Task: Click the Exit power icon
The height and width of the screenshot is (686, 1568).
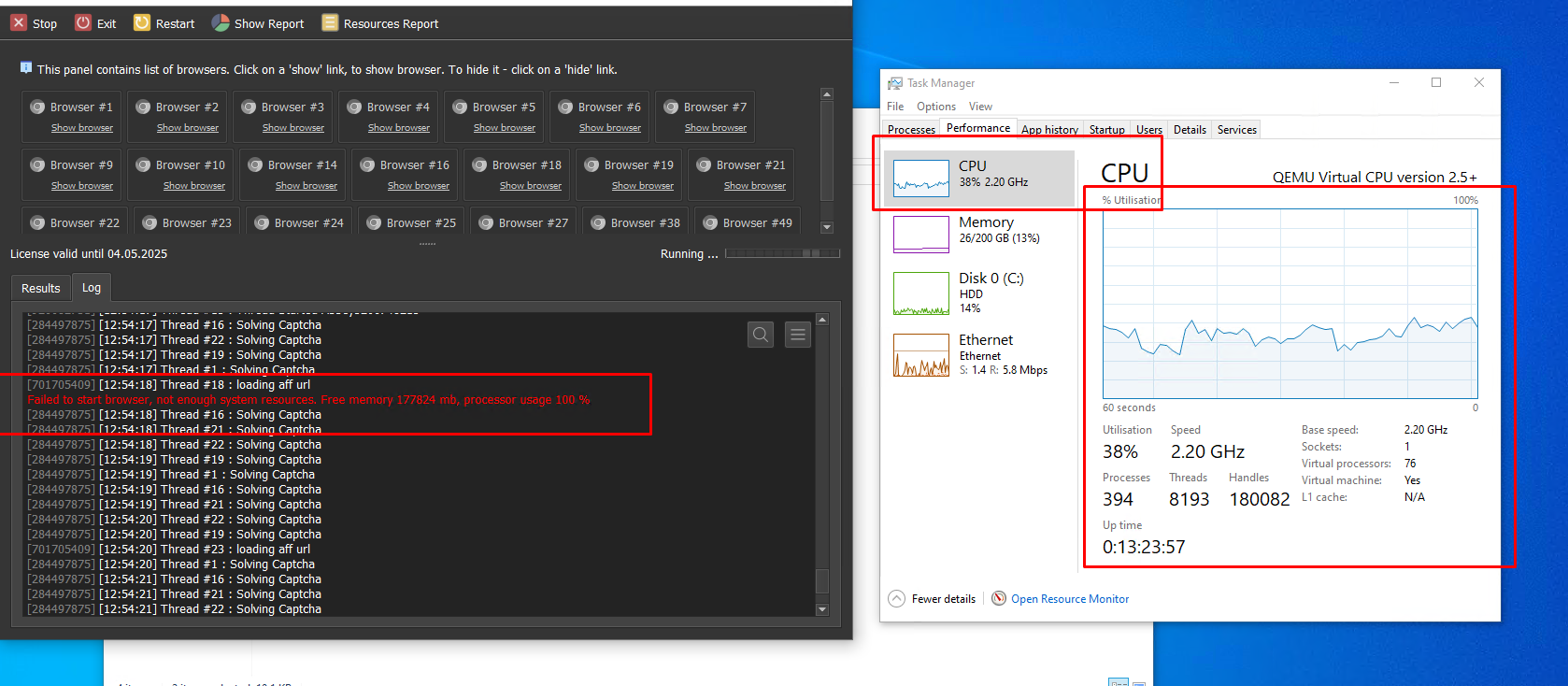Action: tap(83, 23)
